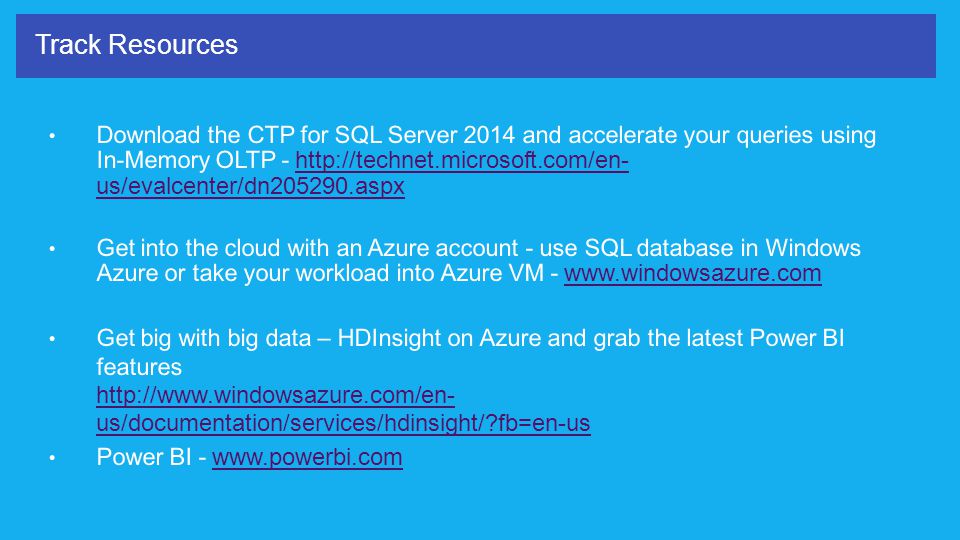The width and height of the screenshot is (960, 540).
Task: Click the bullet before Get big with big data
Action: [x=53, y=339]
